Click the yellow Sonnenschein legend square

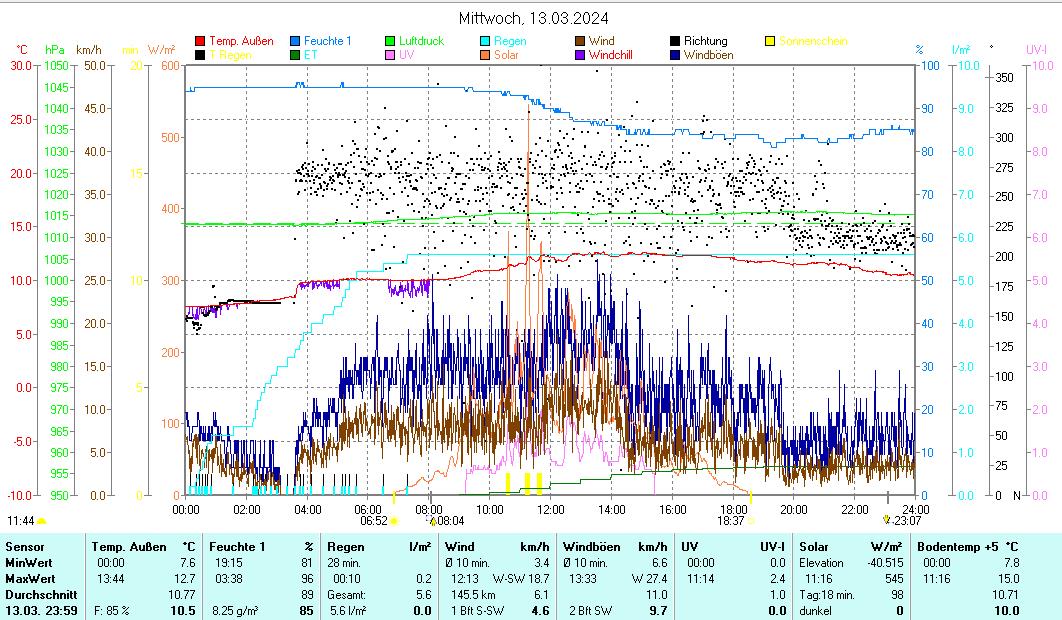point(770,41)
